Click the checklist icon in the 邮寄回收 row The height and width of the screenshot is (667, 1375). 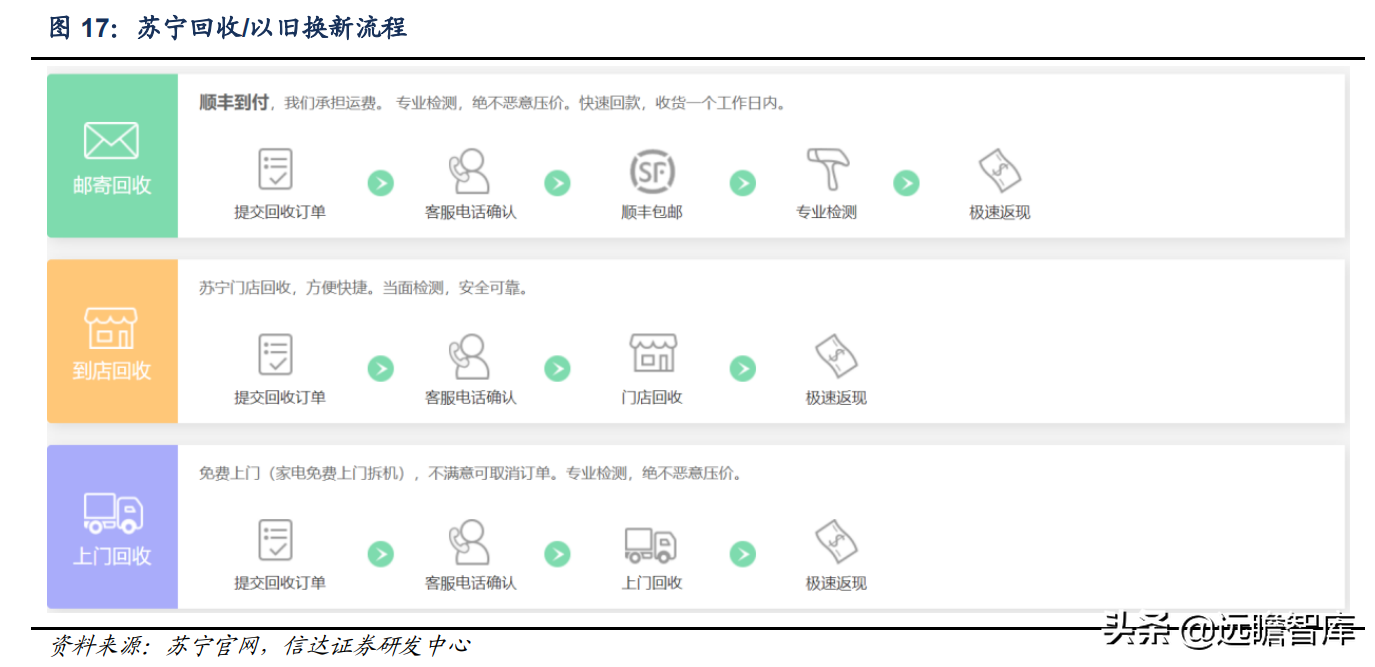276,170
